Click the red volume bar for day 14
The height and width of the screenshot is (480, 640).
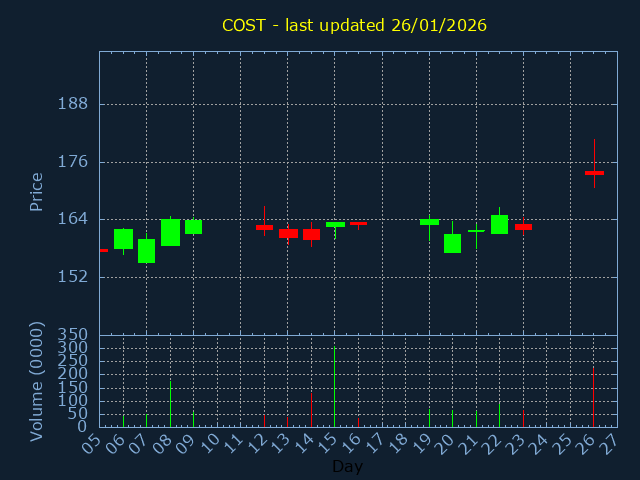(x=311, y=410)
